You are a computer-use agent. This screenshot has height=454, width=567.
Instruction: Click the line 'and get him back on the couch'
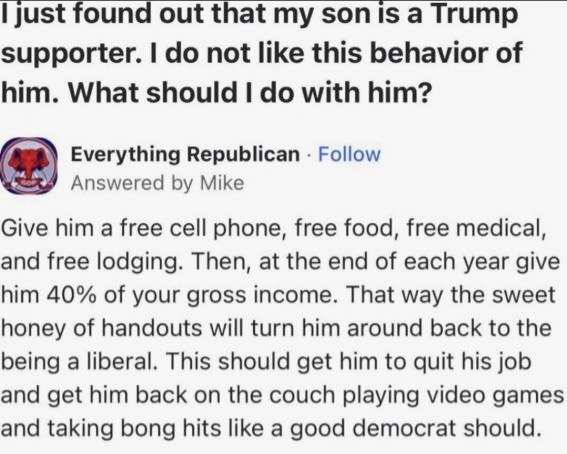click(283, 396)
